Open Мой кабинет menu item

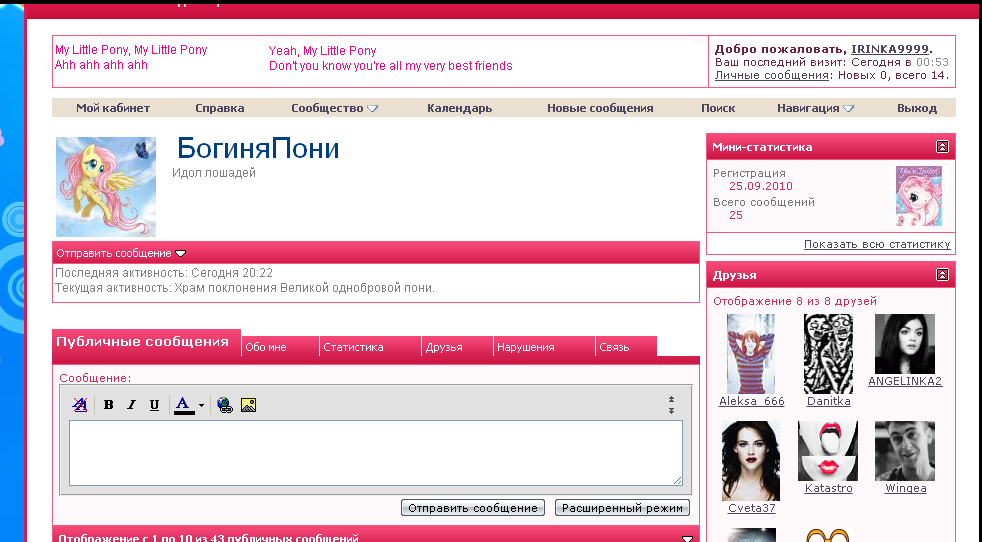(x=113, y=108)
